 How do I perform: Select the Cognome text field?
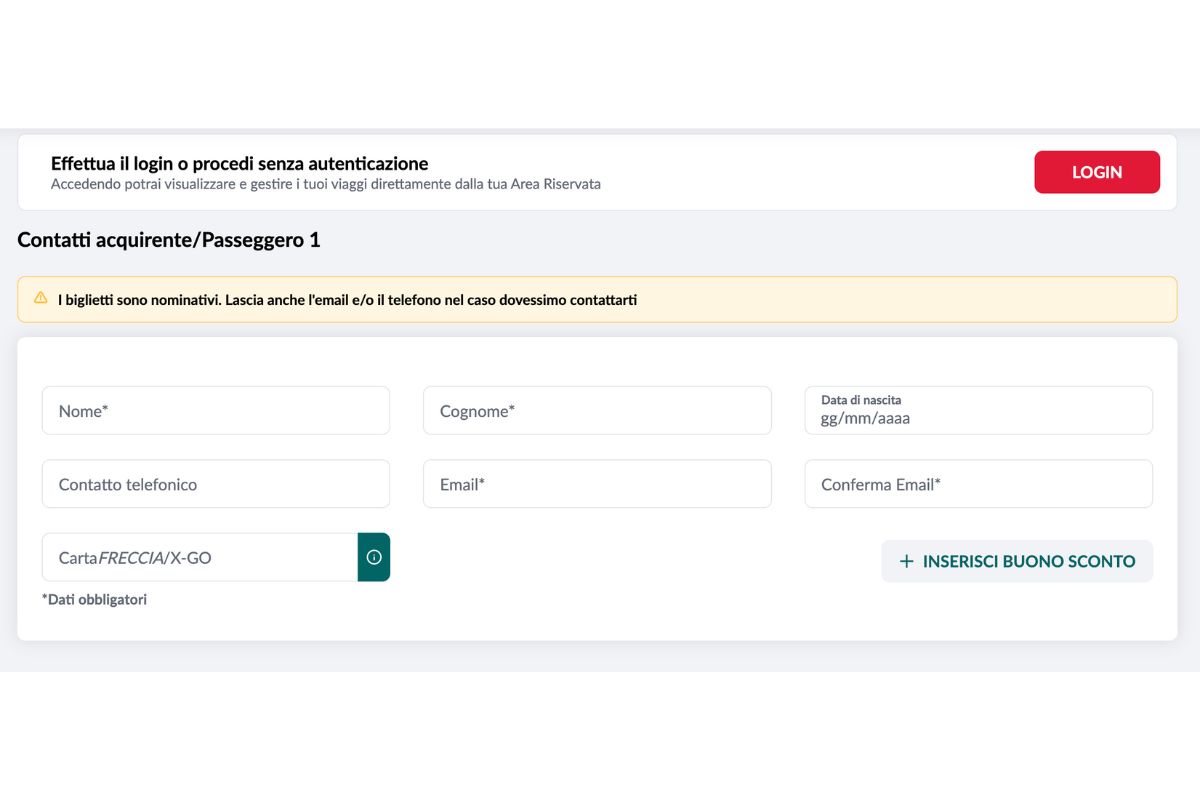pyautogui.click(x=597, y=411)
